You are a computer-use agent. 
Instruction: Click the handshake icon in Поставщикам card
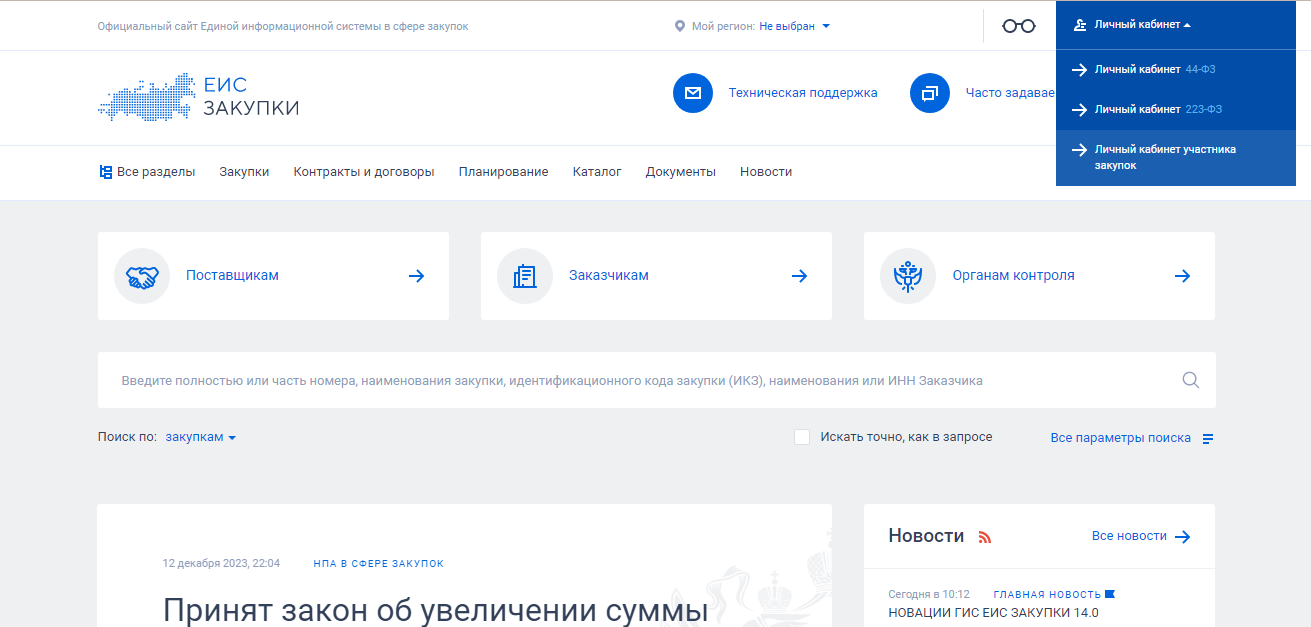pos(142,276)
